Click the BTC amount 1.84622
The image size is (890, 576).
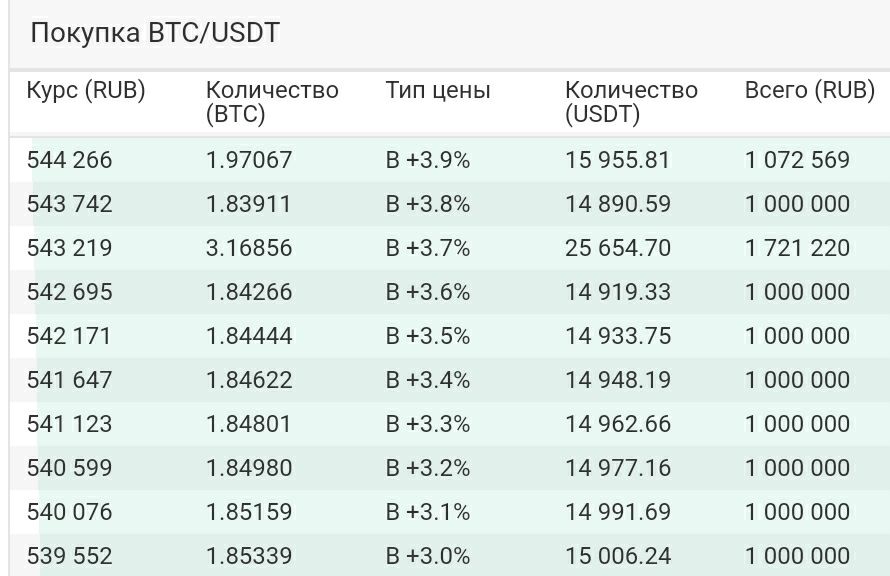pyautogui.click(x=249, y=380)
